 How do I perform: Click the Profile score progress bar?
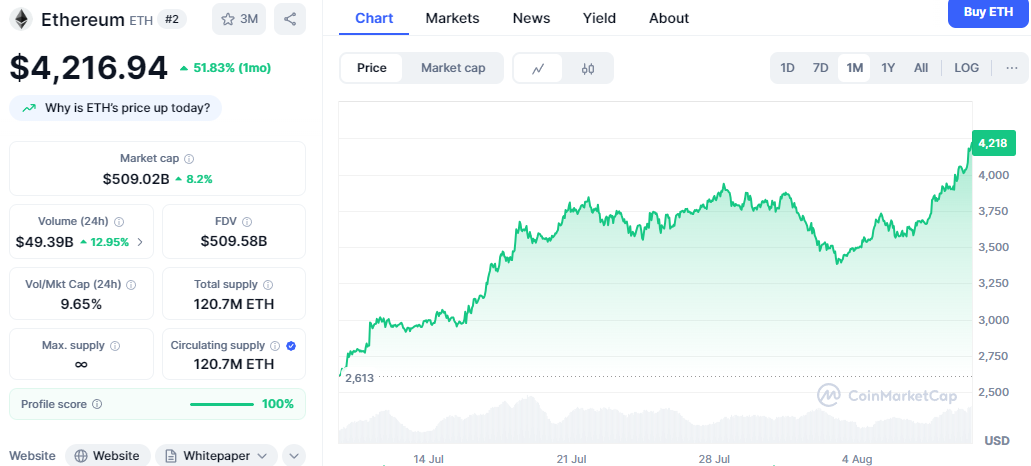tap(222, 404)
